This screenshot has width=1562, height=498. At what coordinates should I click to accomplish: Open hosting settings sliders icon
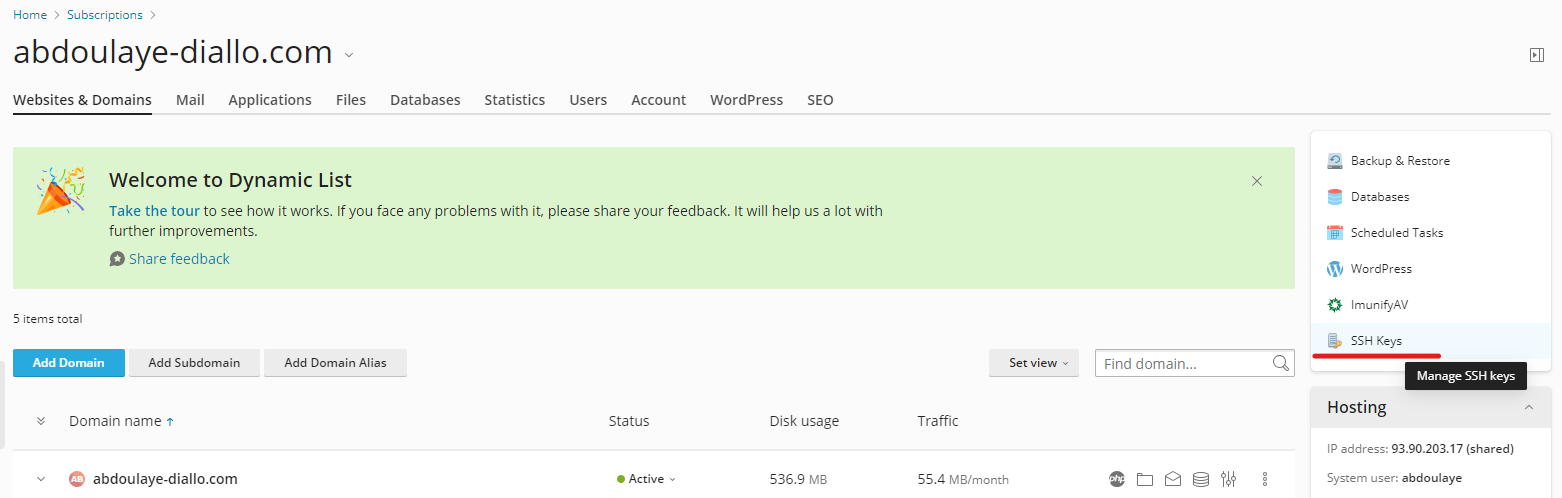point(1229,479)
